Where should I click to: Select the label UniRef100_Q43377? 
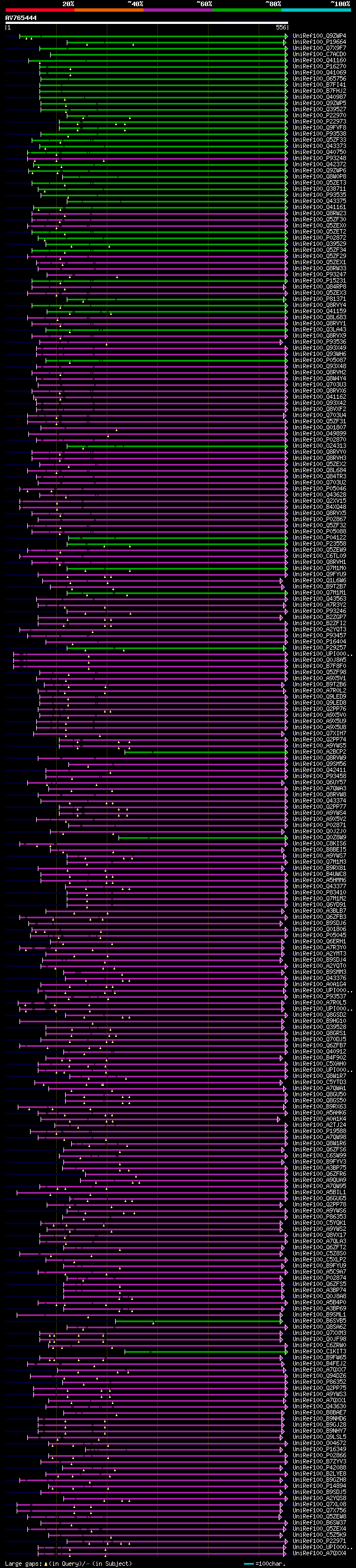[319, 886]
